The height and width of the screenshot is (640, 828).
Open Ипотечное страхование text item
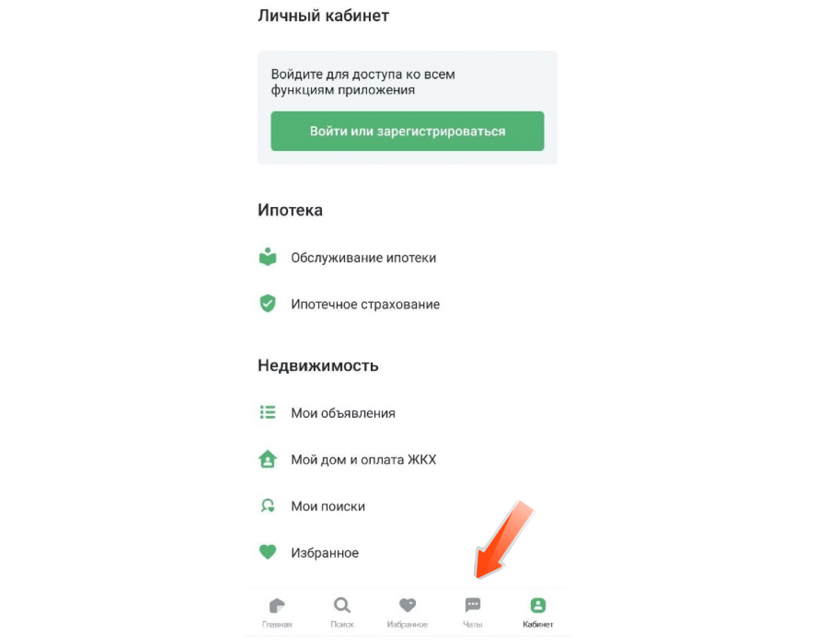tap(365, 304)
